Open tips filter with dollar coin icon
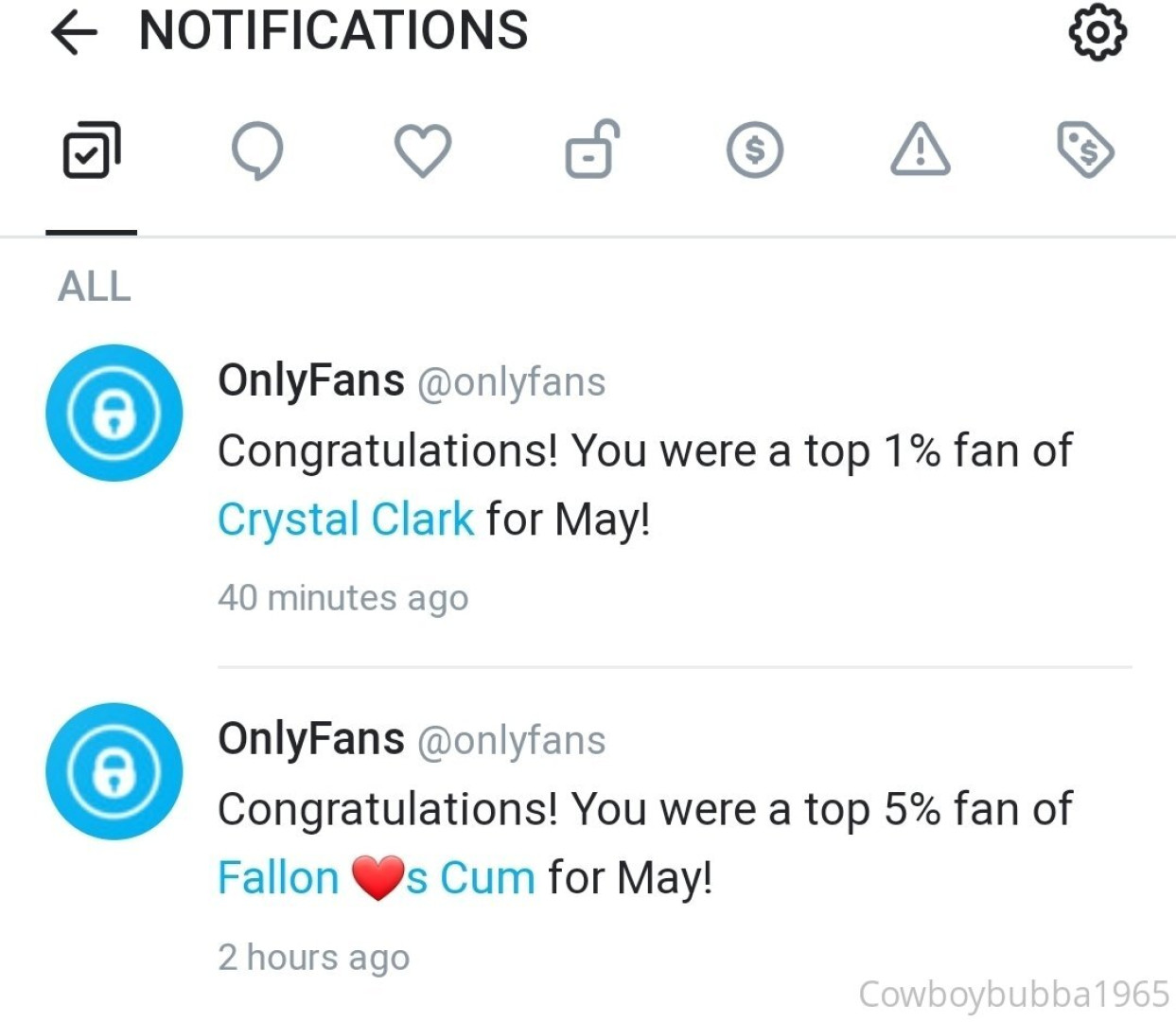This screenshot has height=1022, width=1176. [x=754, y=150]
